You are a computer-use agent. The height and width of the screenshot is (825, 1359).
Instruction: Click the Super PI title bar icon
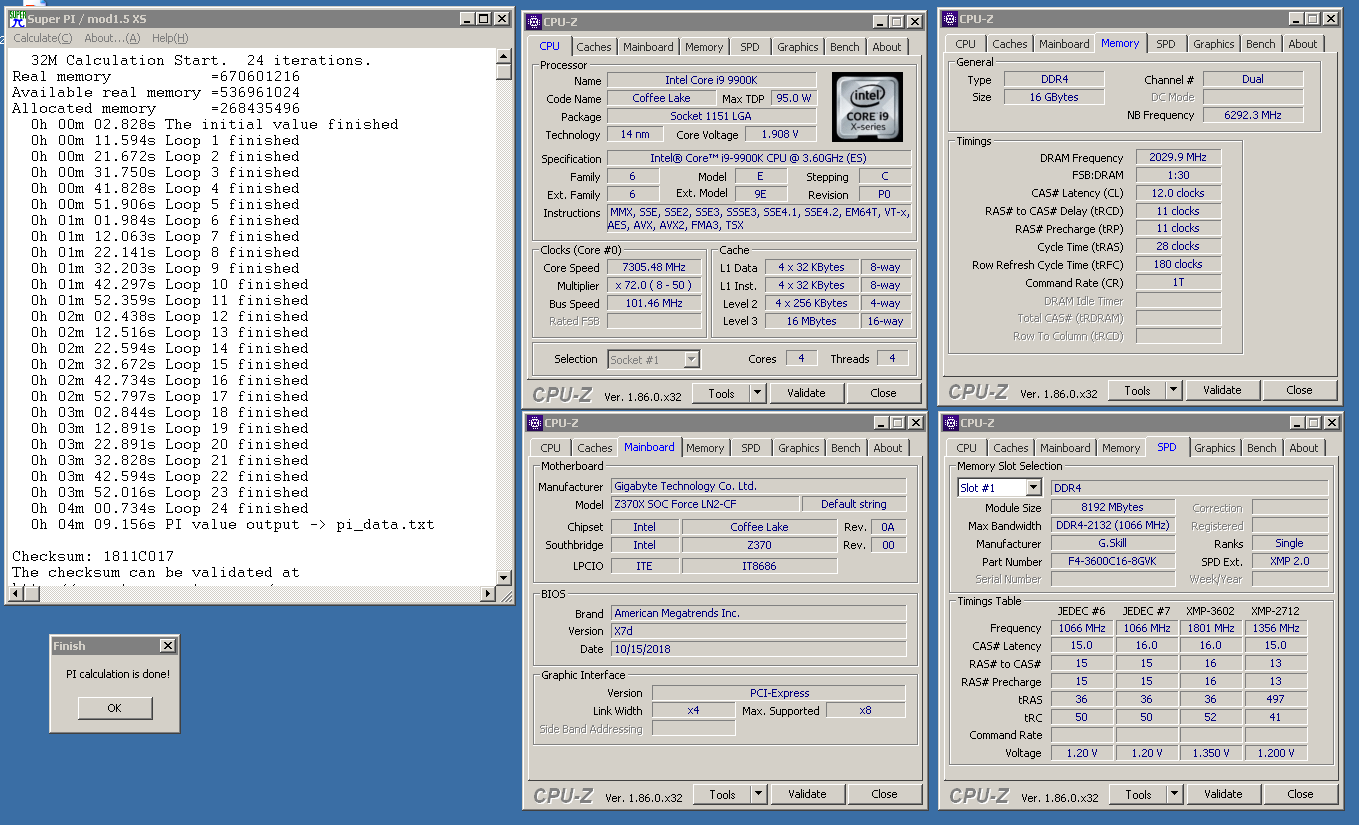(16, 18)
